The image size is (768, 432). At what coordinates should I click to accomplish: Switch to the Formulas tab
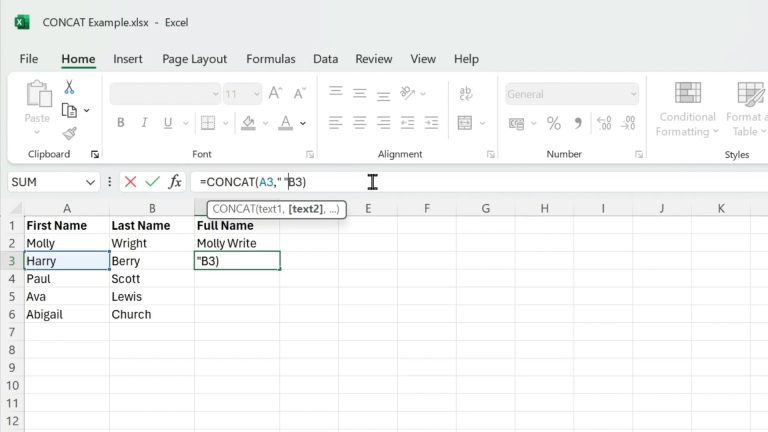pyautogui.click(x=271, y=59)
